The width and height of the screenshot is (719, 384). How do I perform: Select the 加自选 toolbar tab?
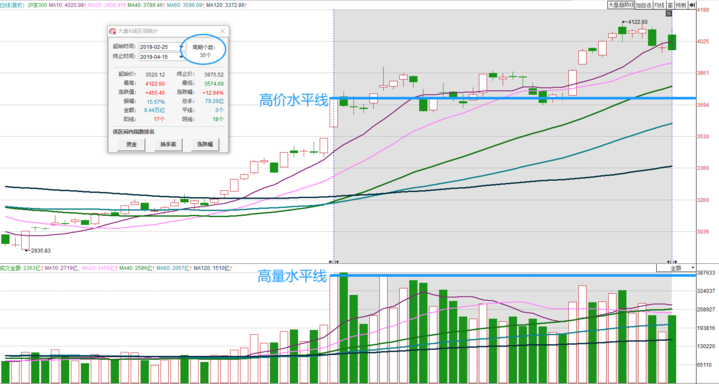tap(643, 5)
